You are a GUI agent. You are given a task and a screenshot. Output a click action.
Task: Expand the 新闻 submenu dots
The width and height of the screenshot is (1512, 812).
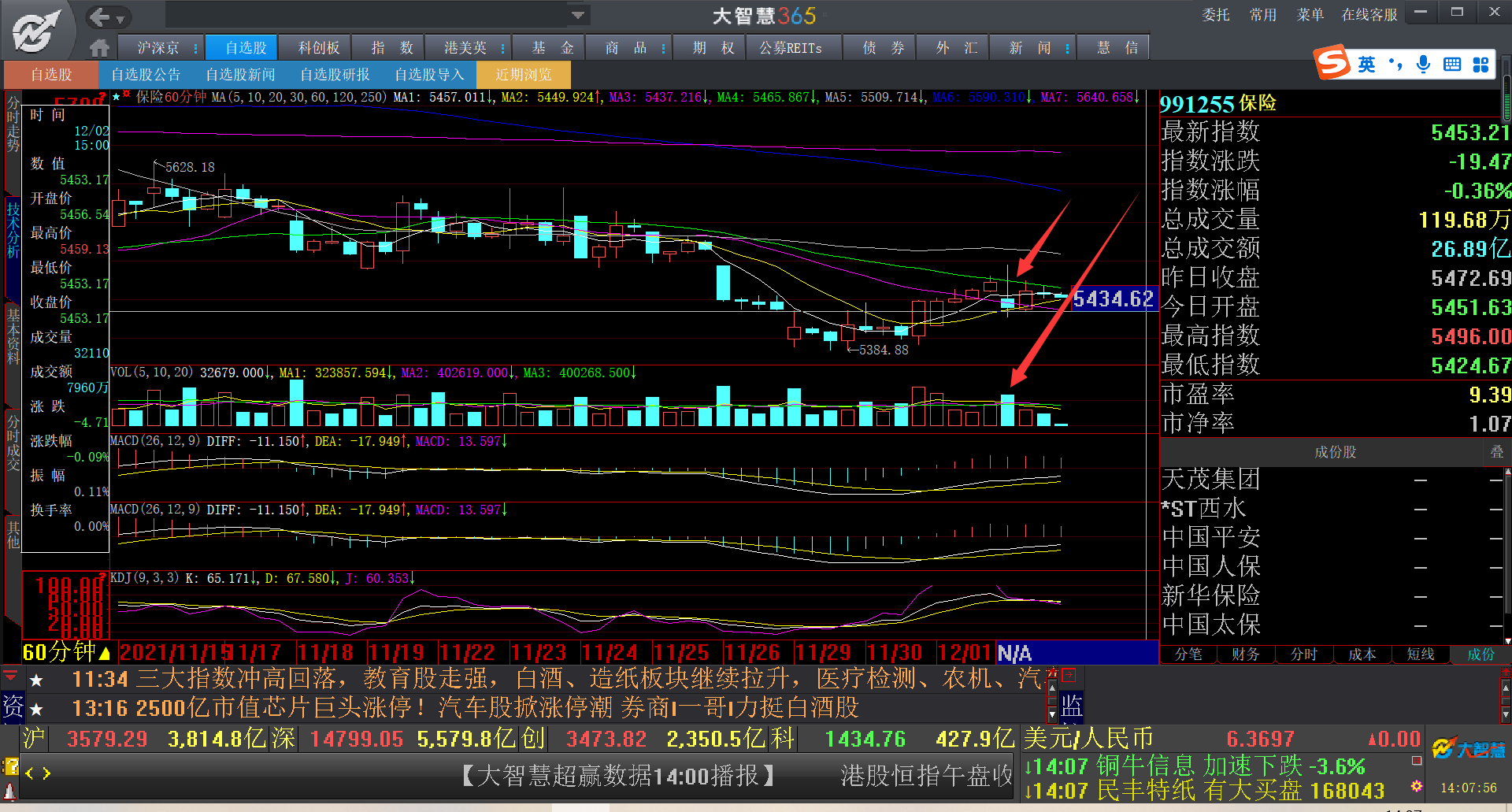pos(1067,48)
